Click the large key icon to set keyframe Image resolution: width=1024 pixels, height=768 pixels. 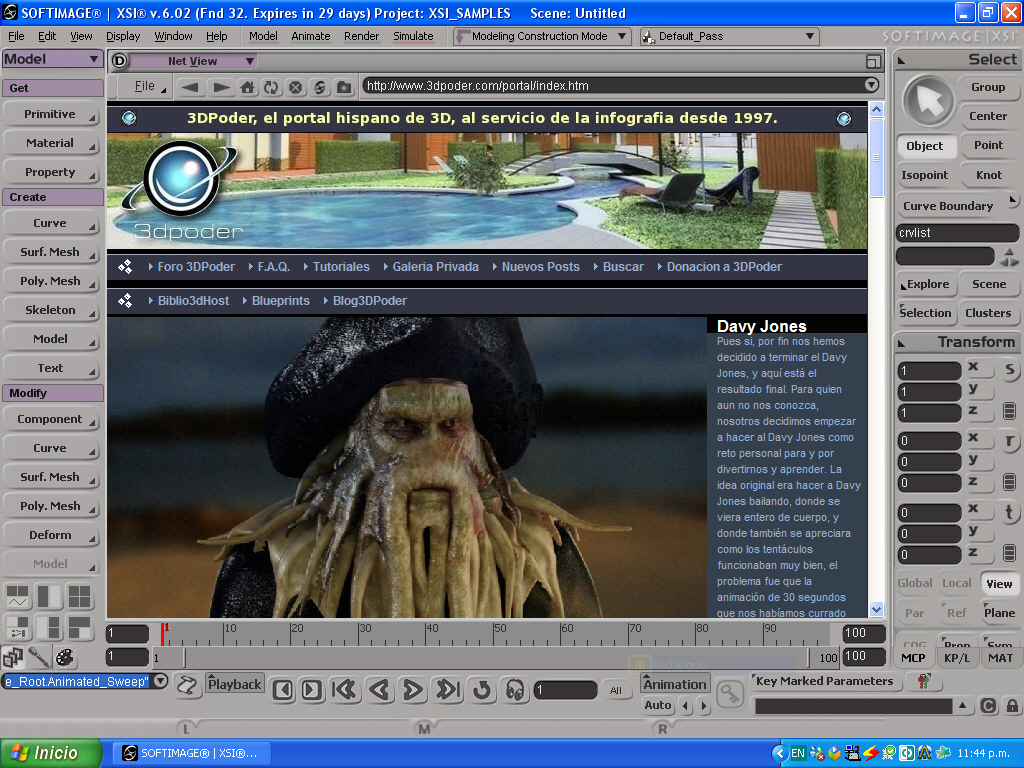[729, 694]
